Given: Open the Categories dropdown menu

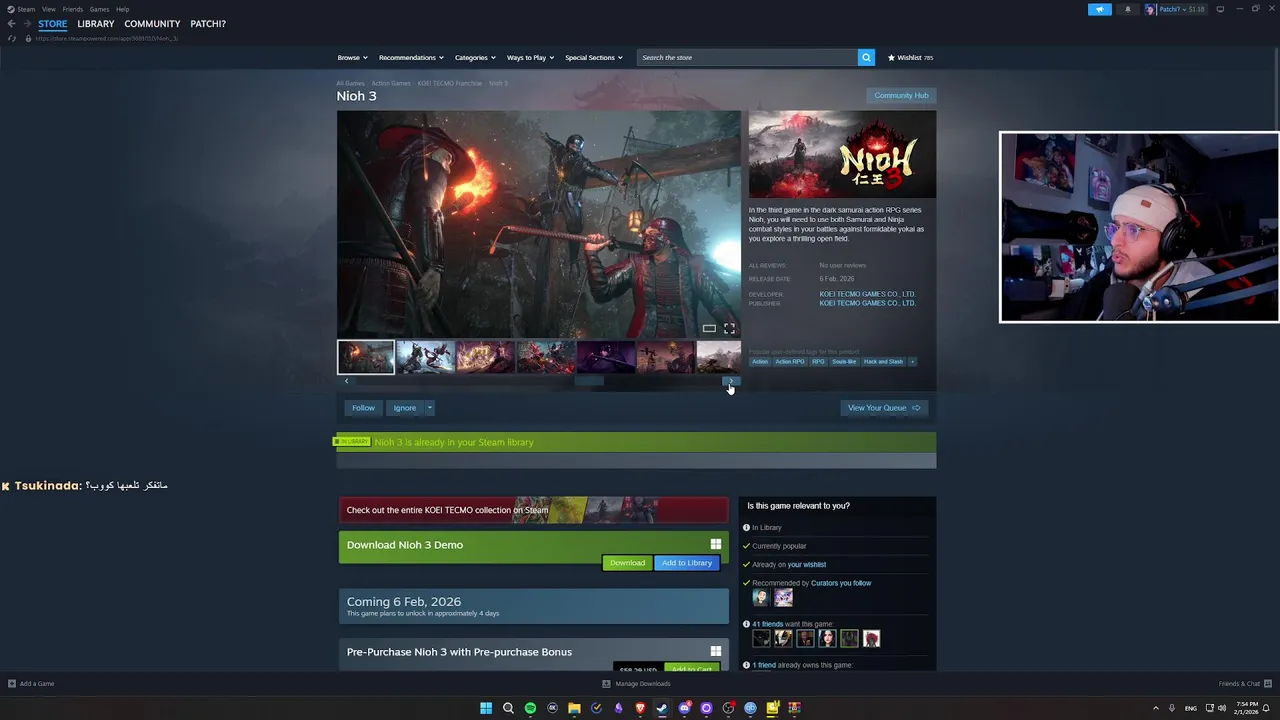Looking at the screenshot, I should pyautogui.click(x=475, y=57).
